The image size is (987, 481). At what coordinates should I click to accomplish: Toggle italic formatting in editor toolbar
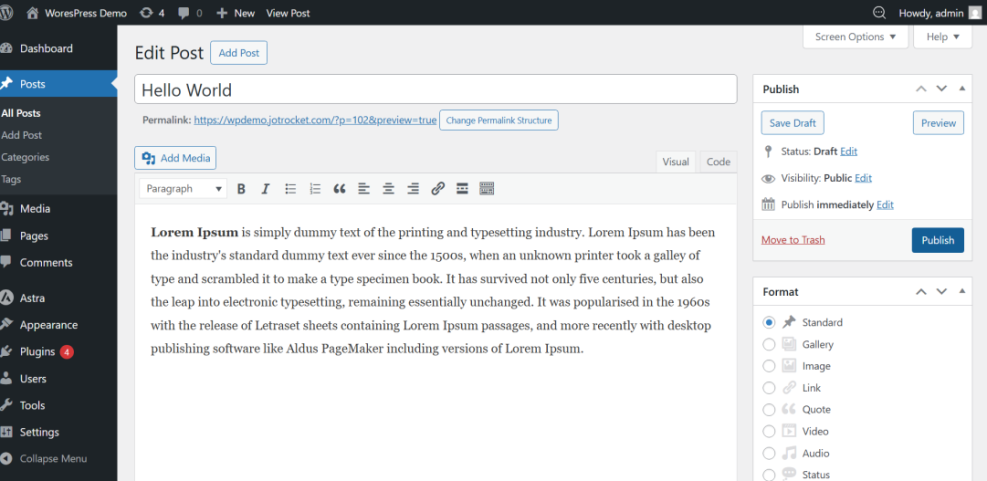pos(265,188)
